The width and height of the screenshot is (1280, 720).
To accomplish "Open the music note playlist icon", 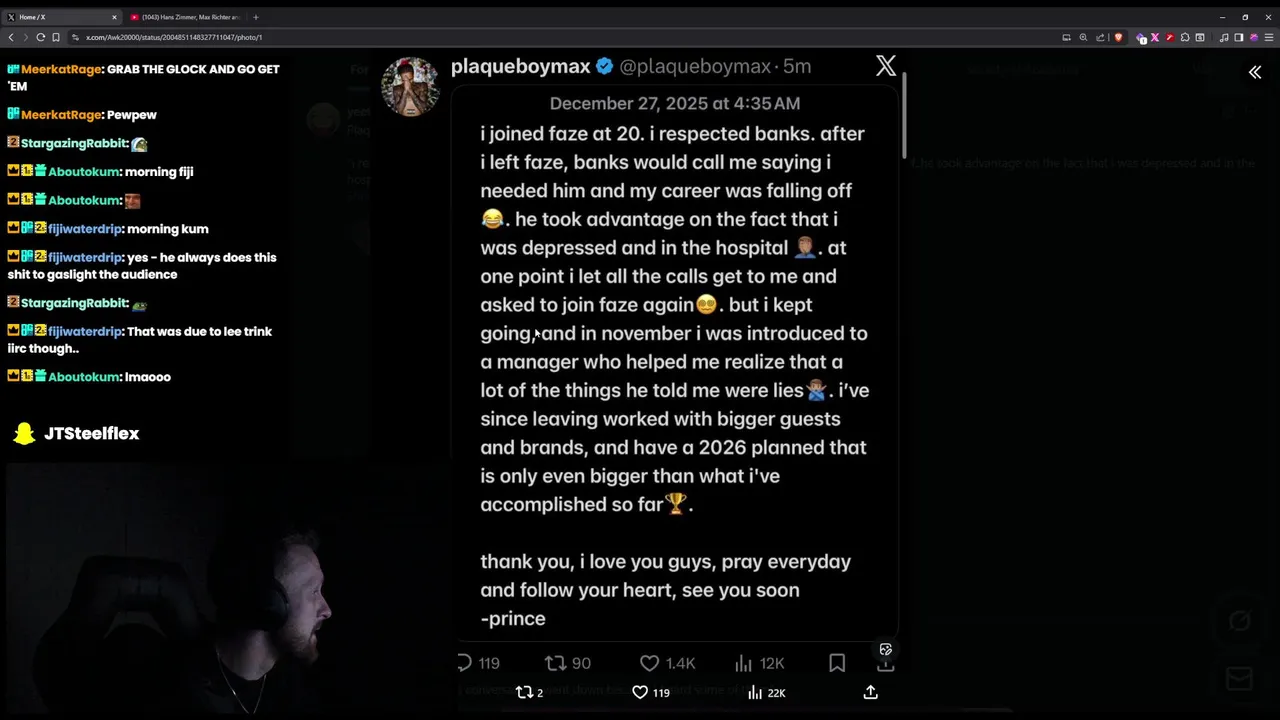I will (1224, 37).
